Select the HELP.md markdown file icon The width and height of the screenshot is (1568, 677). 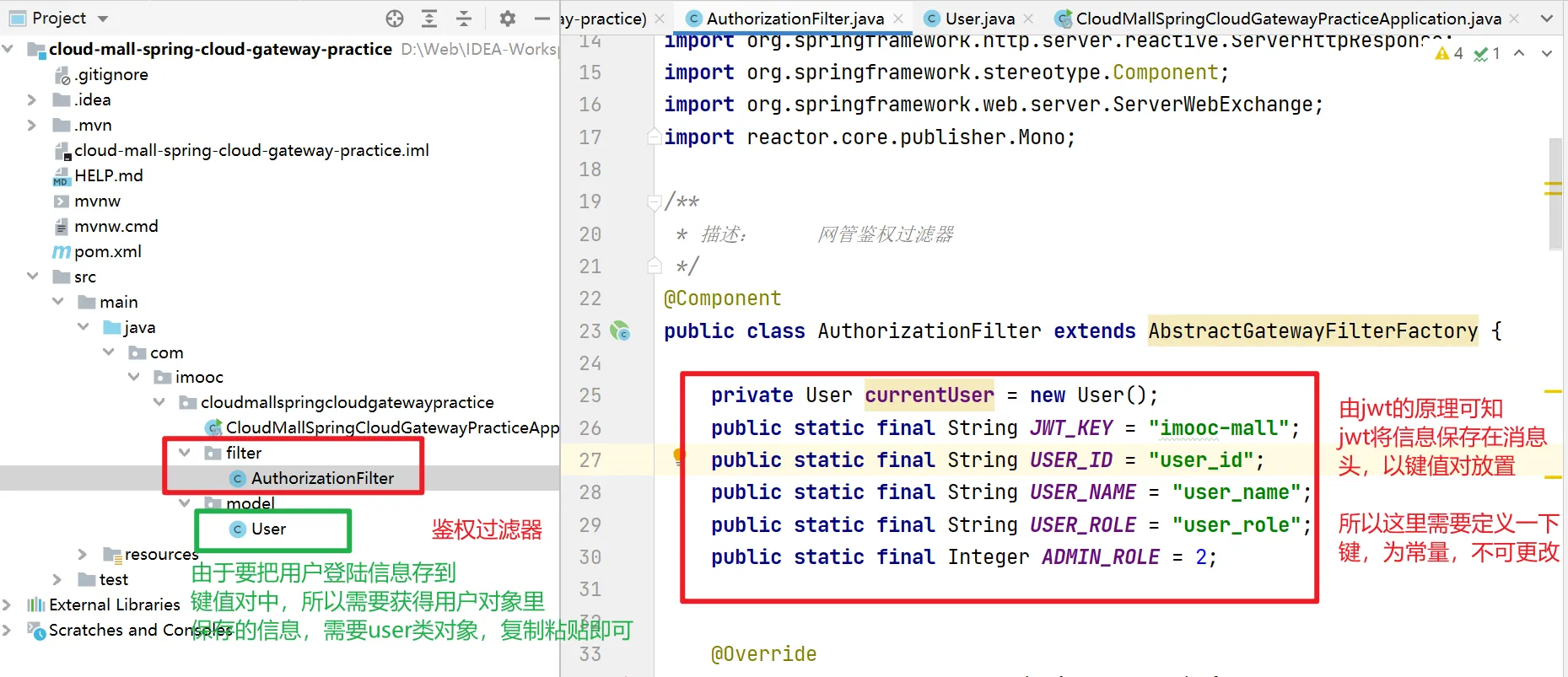[61, 176]
